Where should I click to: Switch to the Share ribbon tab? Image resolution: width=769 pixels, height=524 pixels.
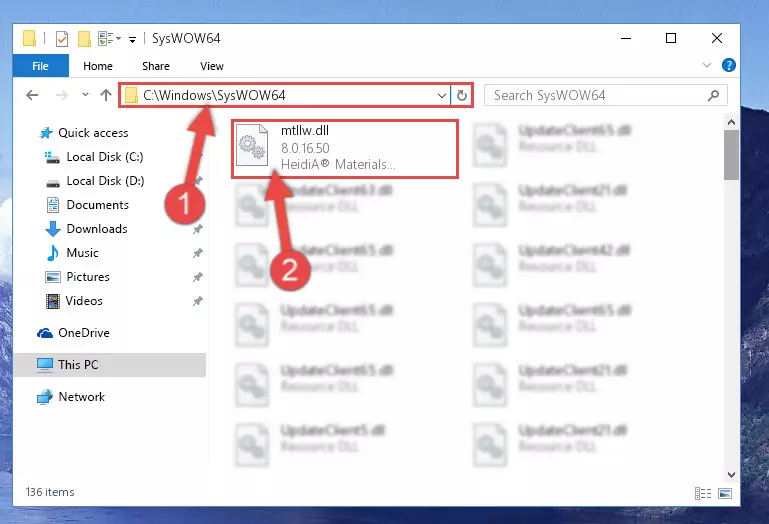tap(156, 66)
